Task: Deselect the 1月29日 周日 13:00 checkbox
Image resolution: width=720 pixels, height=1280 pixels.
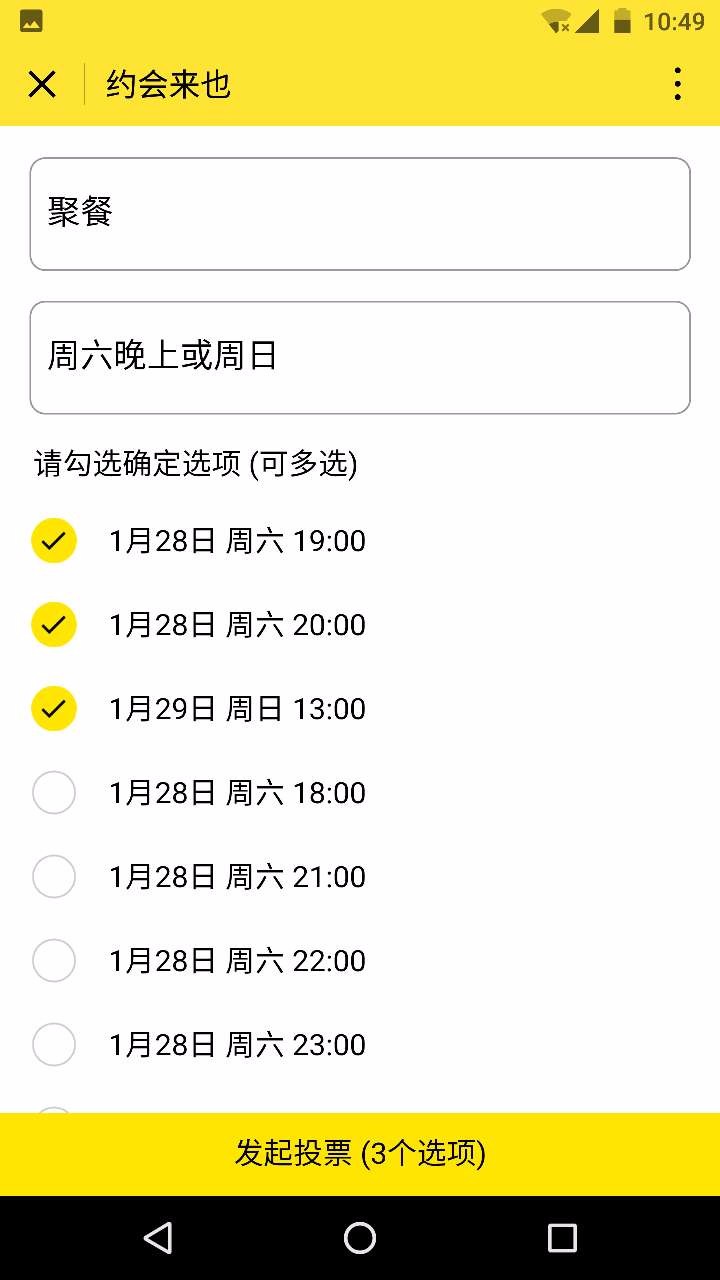Action: (54, 709)
